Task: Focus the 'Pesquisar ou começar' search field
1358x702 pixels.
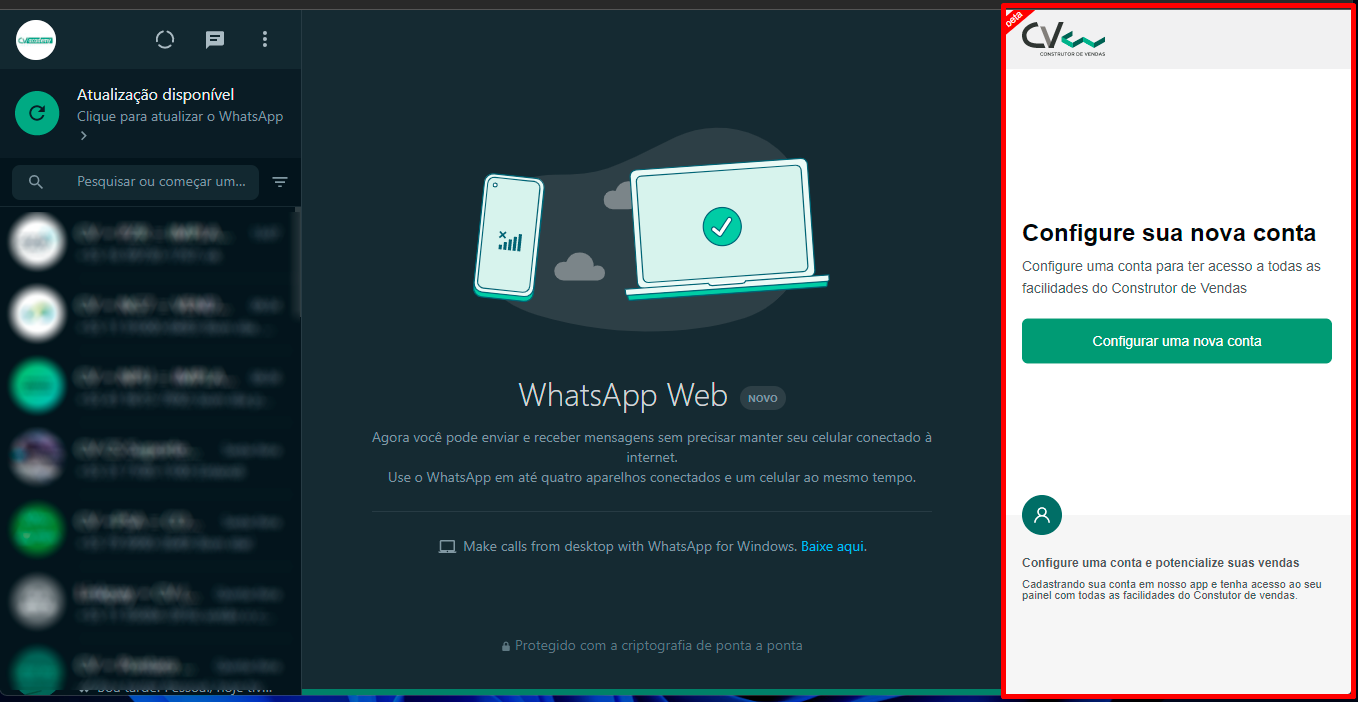Action: (135, 182)
